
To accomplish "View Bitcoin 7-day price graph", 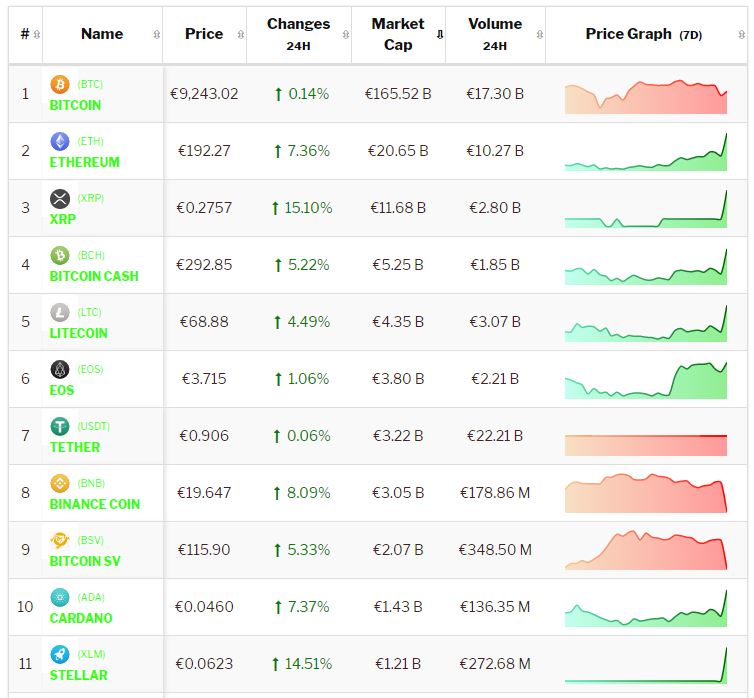I will click(645, 95).
